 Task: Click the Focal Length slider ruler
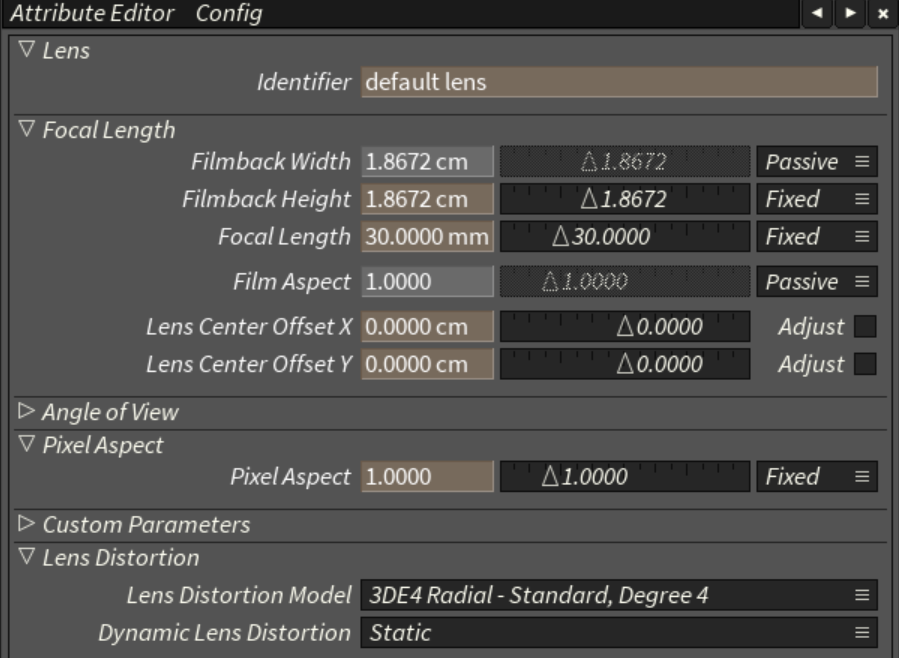pos(624,237)
